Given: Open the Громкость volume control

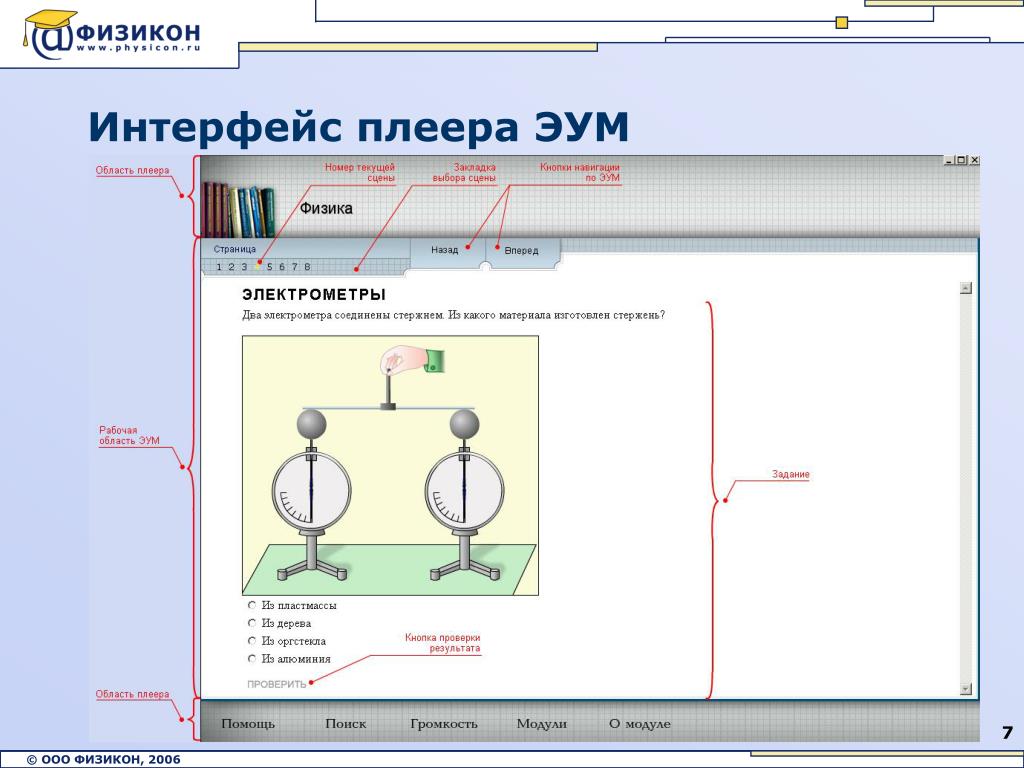Looking at the screenshot, I should coord(443,724).
